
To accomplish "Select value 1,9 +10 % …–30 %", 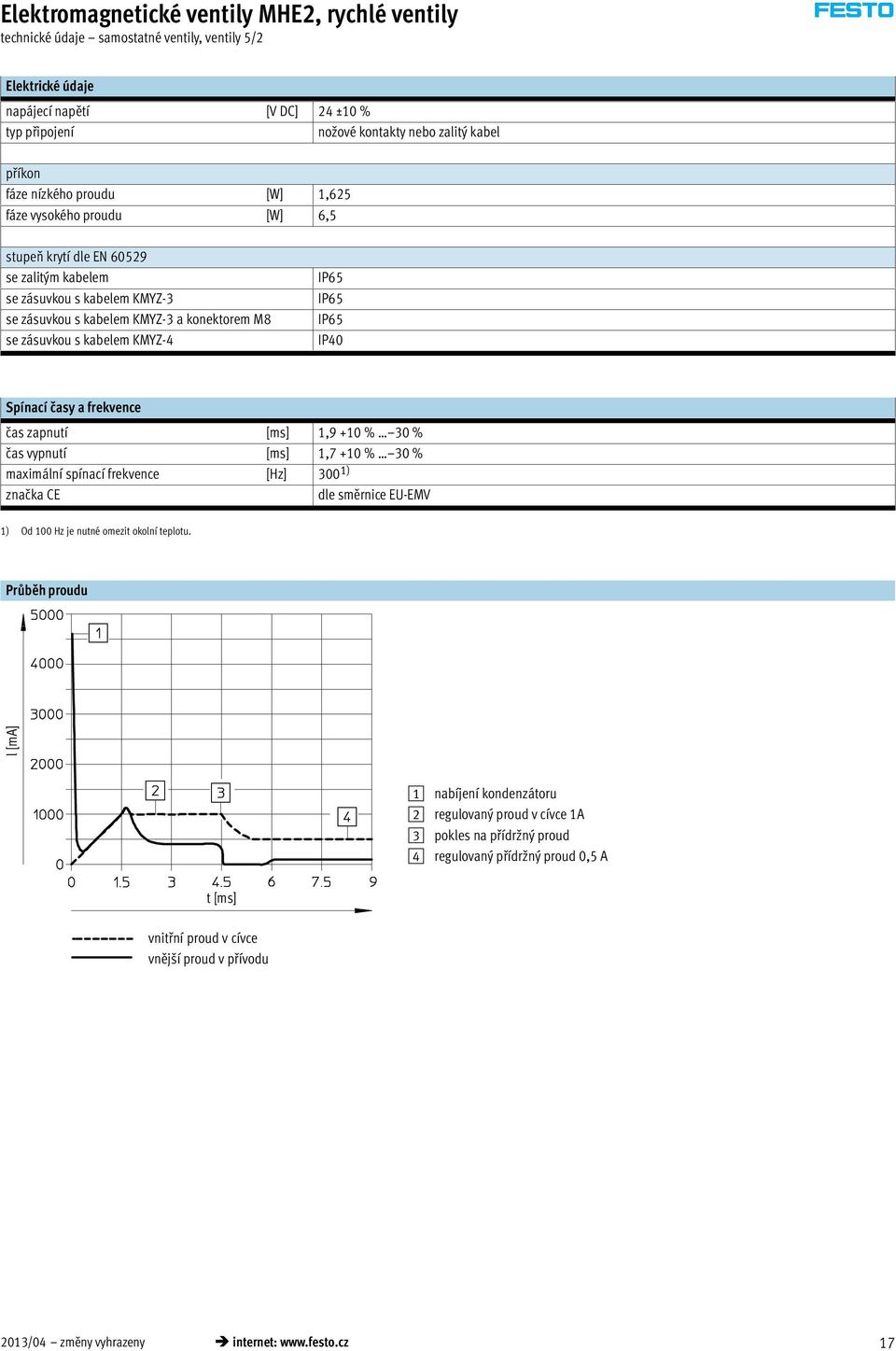I will [371, 432].
